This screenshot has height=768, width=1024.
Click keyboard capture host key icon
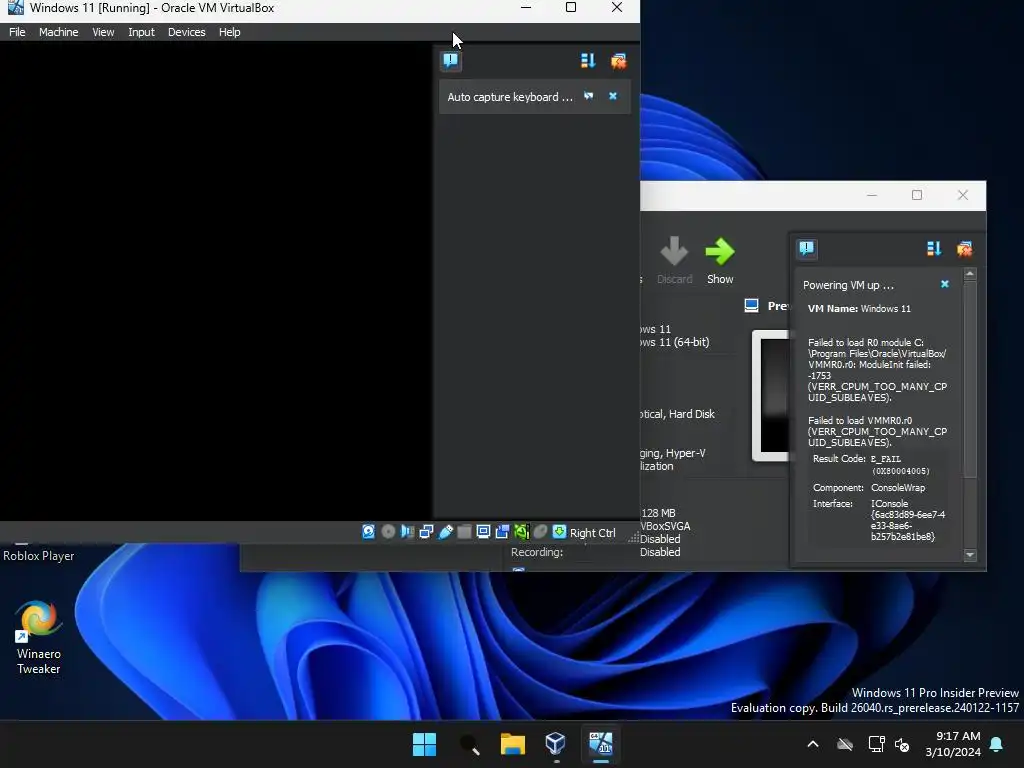(x=560, y=532)
